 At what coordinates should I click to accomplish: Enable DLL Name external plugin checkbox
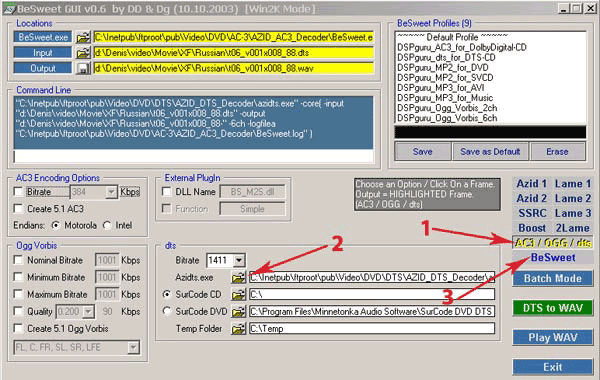coord(166,191)
